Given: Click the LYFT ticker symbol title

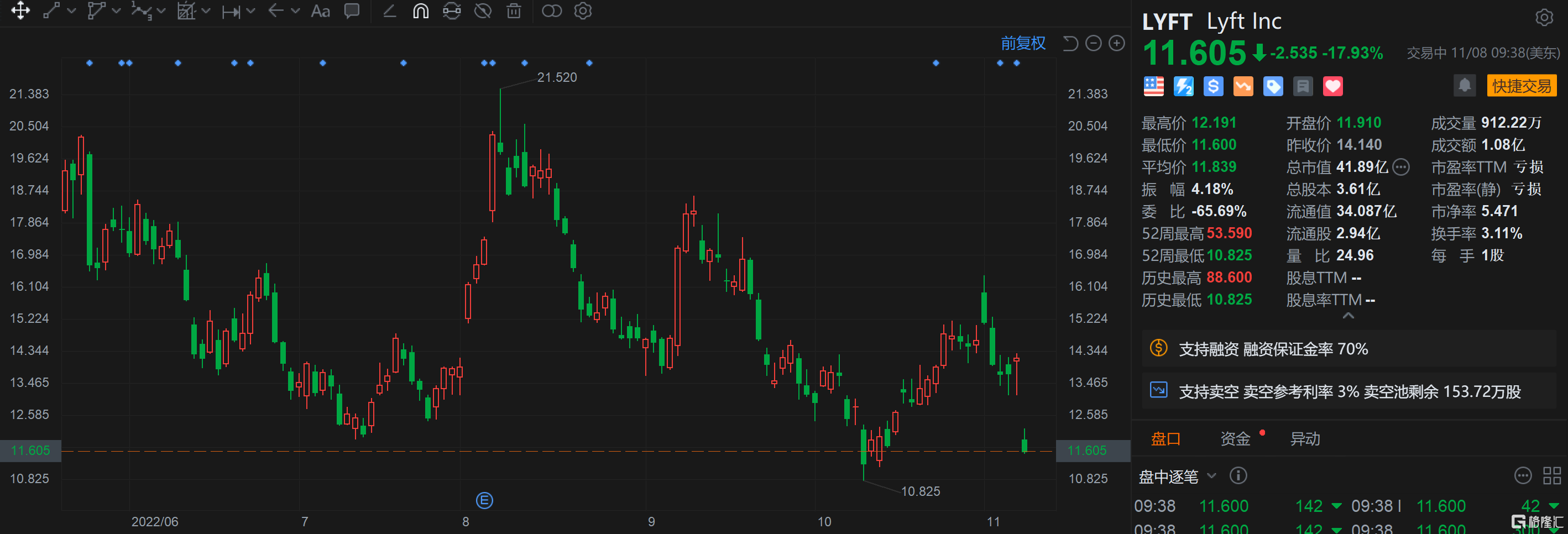Looking at the screenshot, I should (1166, 22).
